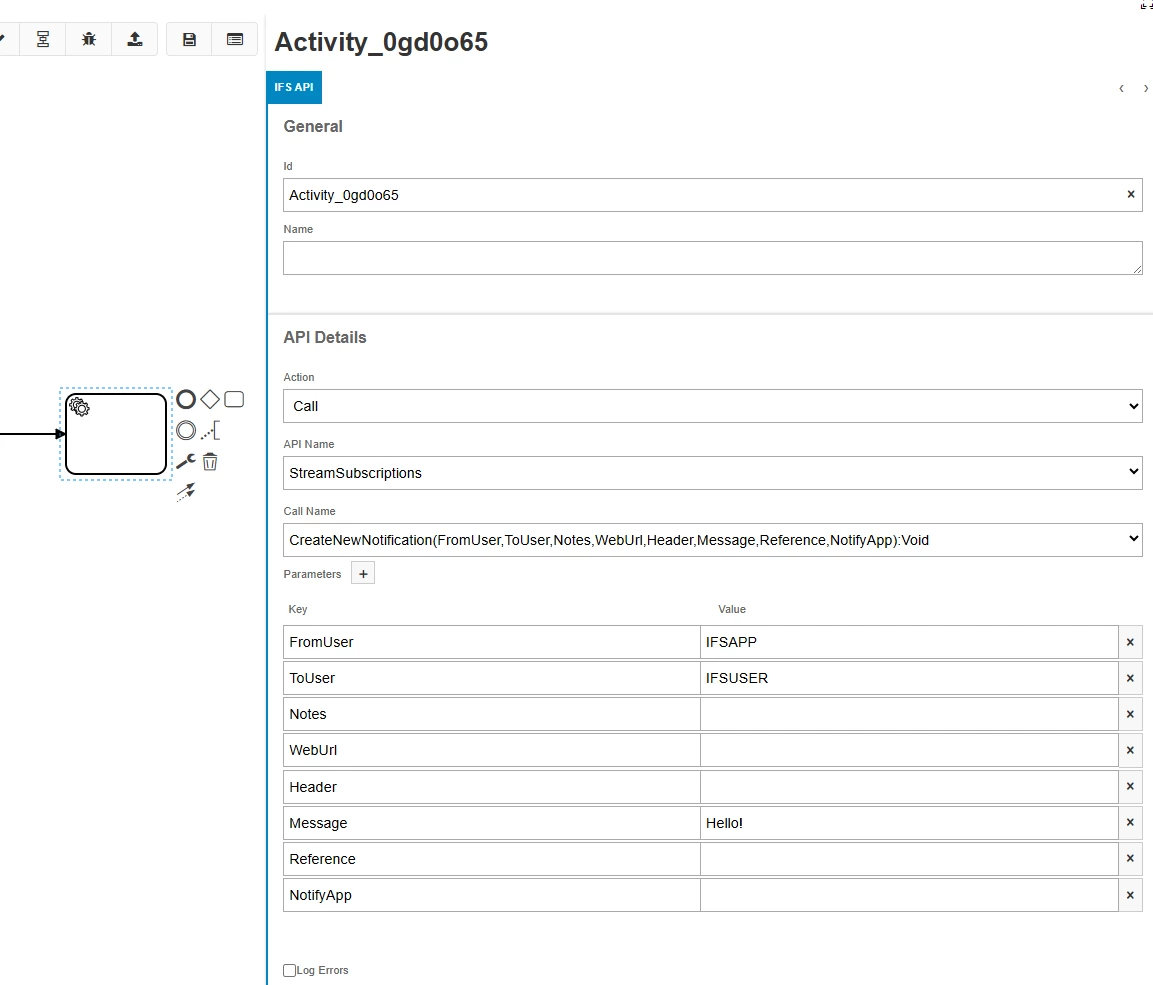Image resolution: width=1153 pixels, height=985 pixels.
Task: Remove the Message parameter row
Action: click(x=1130, y=823)
